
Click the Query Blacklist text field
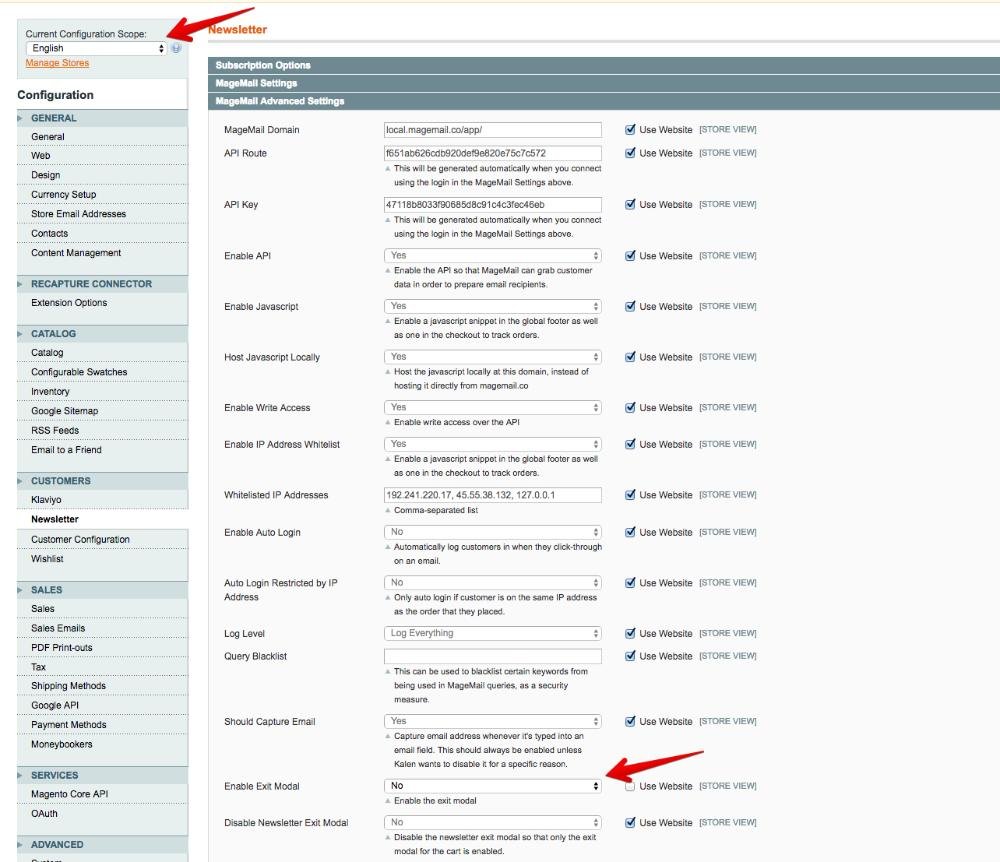pos(493,656)
